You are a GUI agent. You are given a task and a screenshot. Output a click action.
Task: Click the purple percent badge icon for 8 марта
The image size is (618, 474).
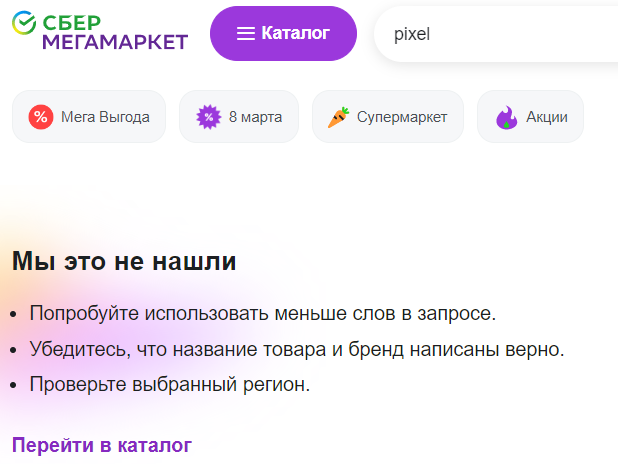coord(208,117)
